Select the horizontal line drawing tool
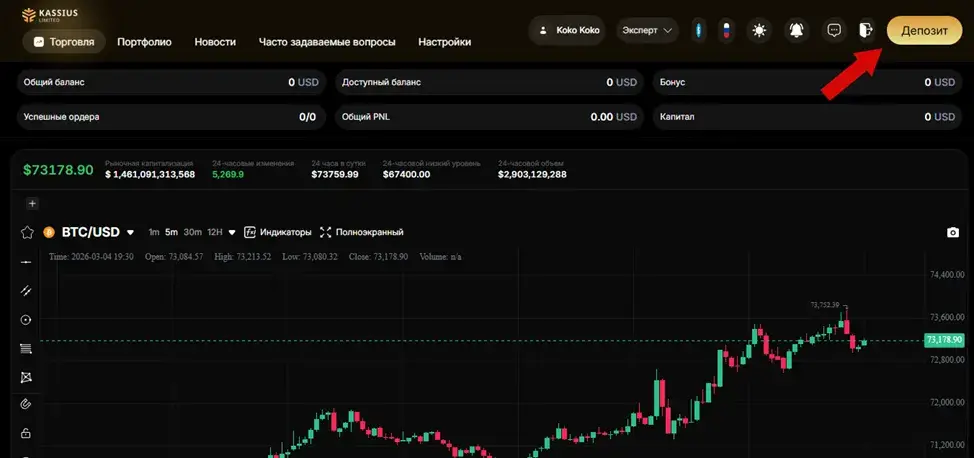Screen dimensions: 974x458 click(x=26, y=262)
